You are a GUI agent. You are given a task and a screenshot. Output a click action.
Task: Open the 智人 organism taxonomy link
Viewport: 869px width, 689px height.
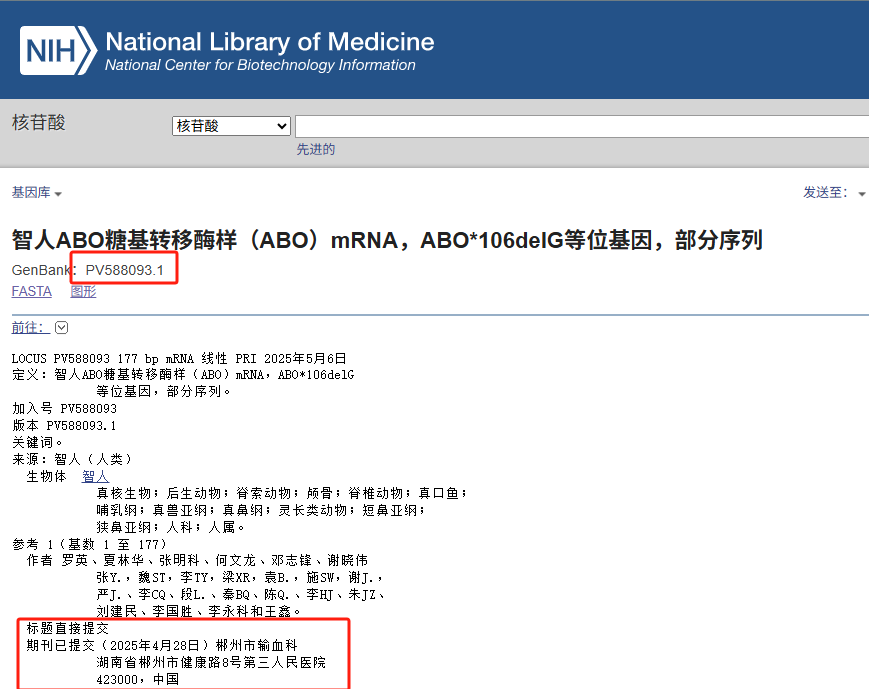click(x=95, y=477)
